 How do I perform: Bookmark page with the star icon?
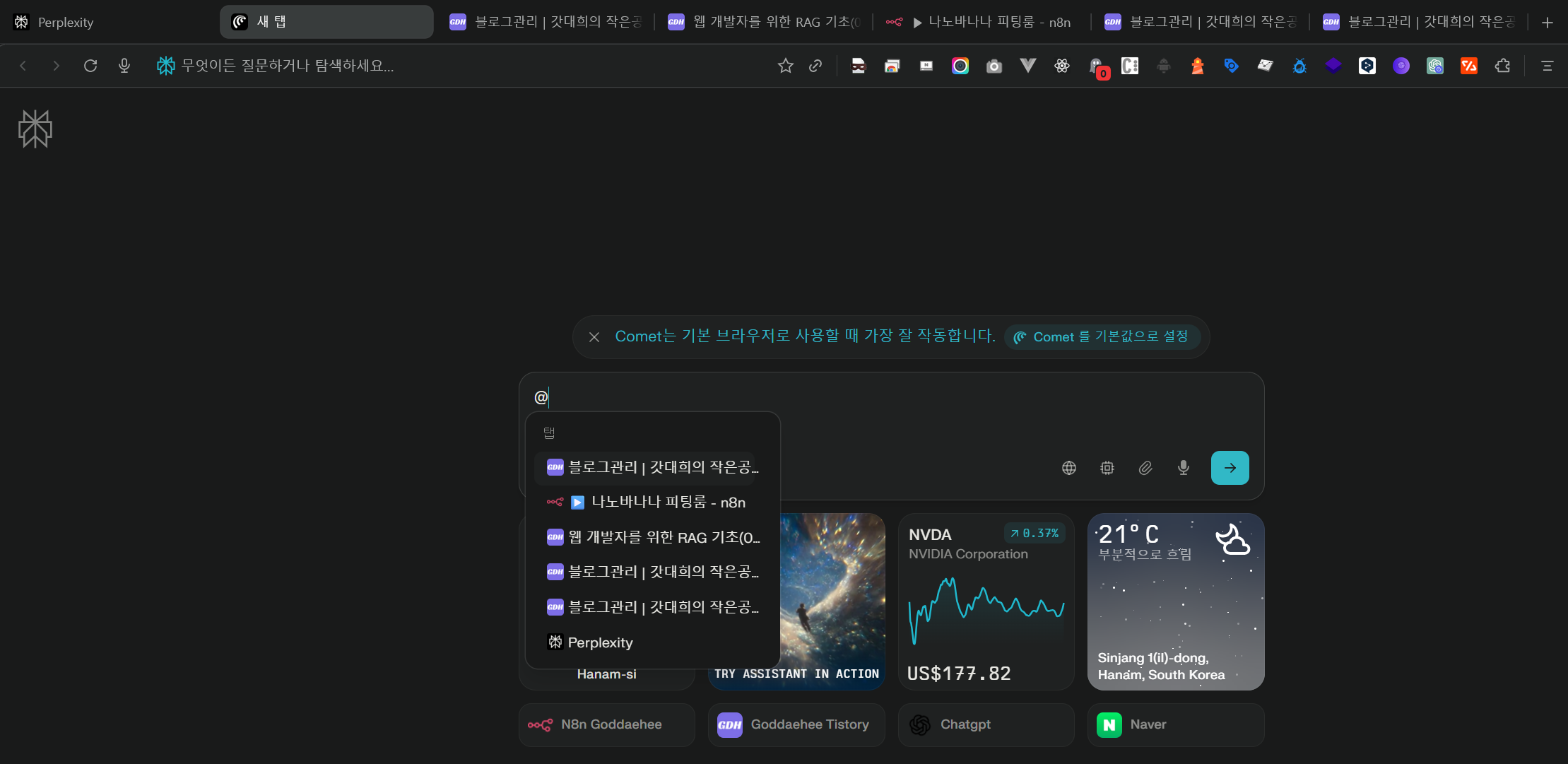785,66
